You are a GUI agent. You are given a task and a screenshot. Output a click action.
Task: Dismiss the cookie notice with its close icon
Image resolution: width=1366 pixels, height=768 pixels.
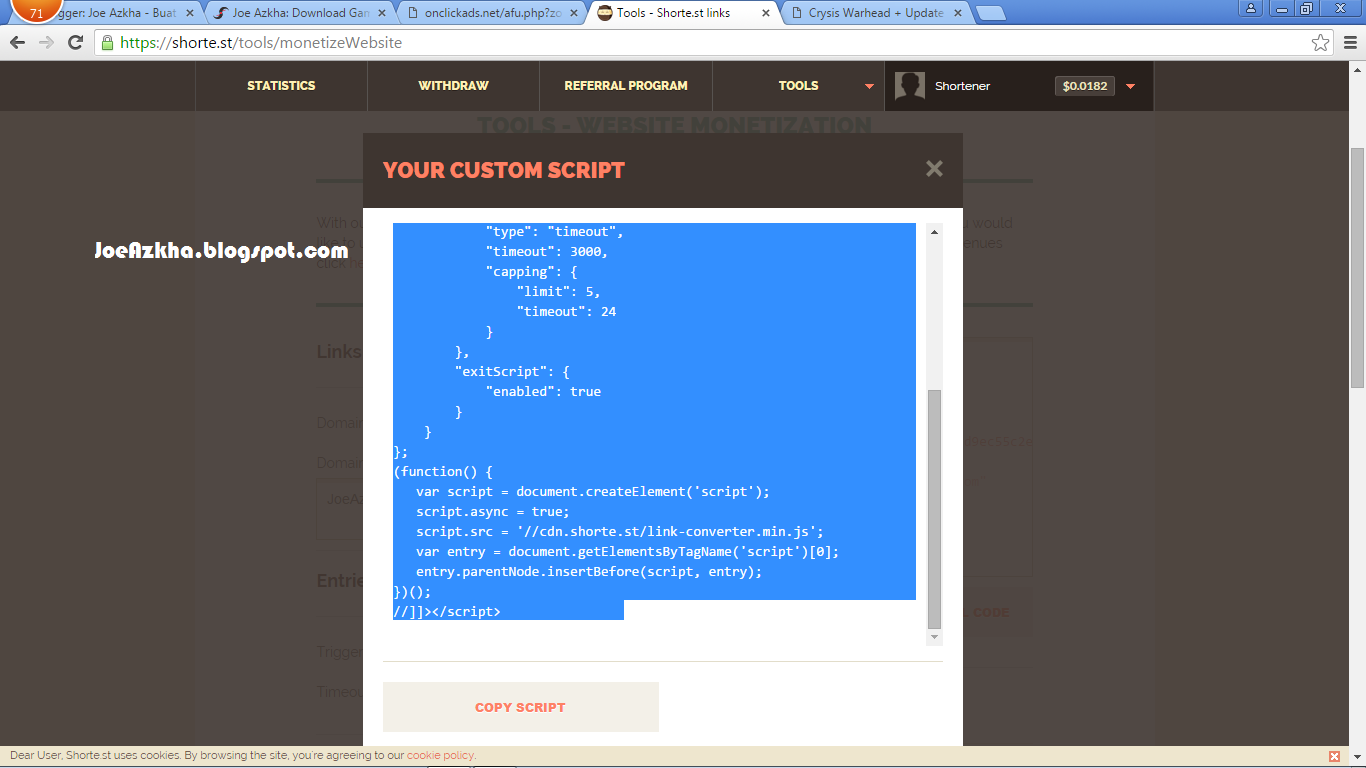[1334, 756]
